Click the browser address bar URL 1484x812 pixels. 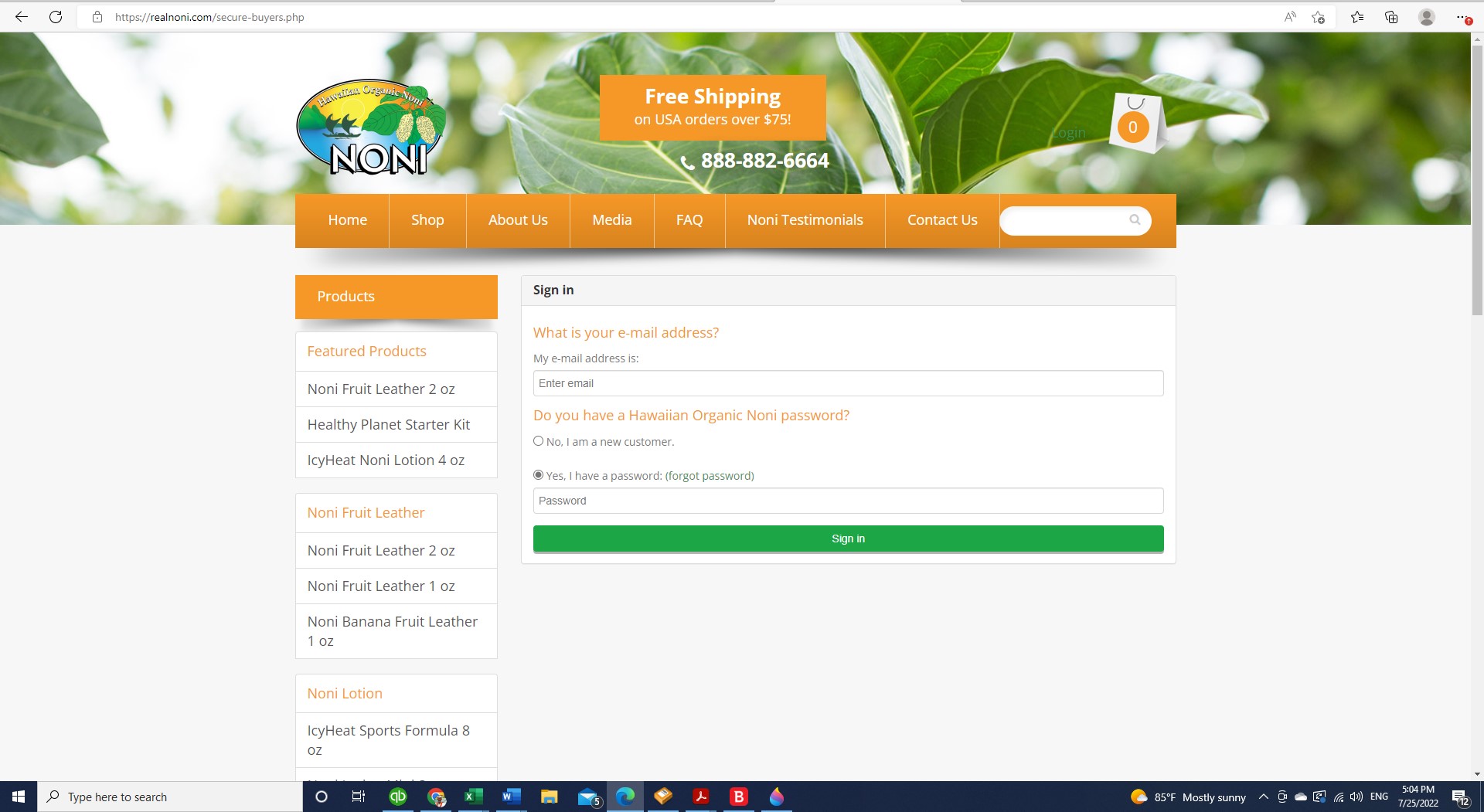click(x=209, y=17)
